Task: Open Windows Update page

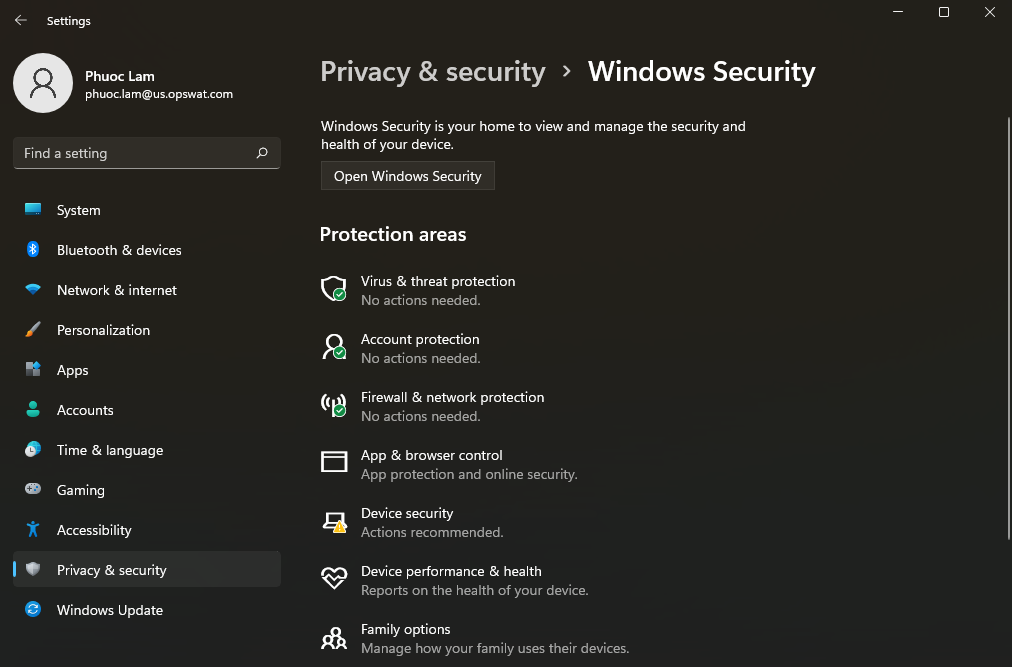Action: click(x=147, y=610)
